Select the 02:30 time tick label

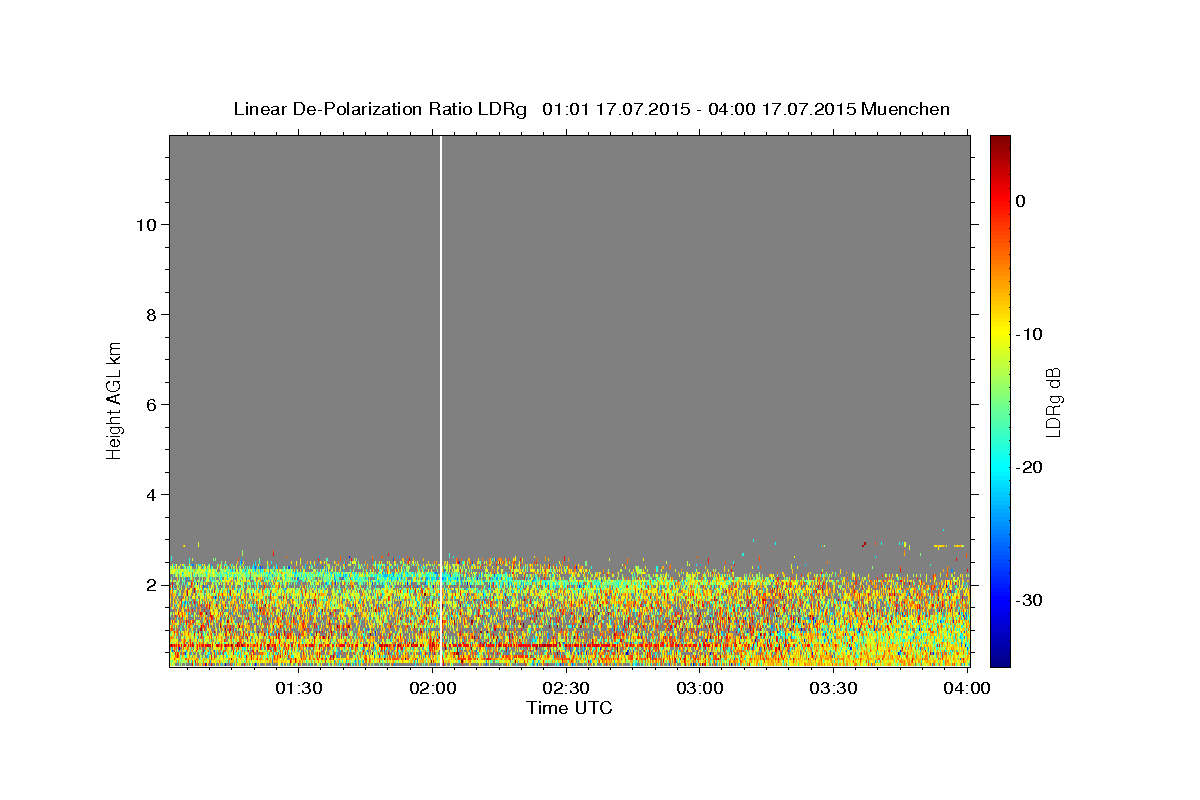click(566, 688)
